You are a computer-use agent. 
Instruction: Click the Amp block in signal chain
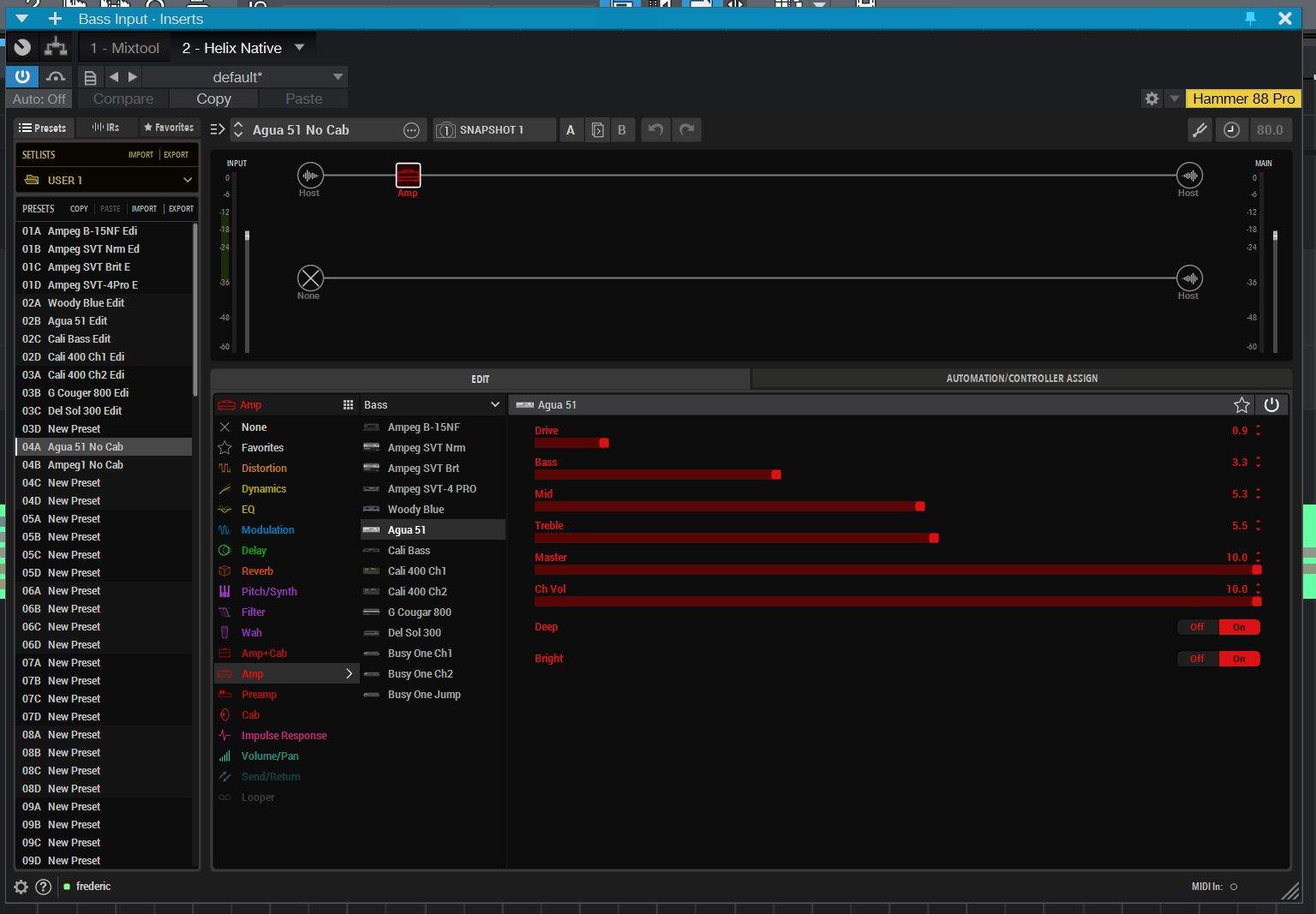[408, 176]
